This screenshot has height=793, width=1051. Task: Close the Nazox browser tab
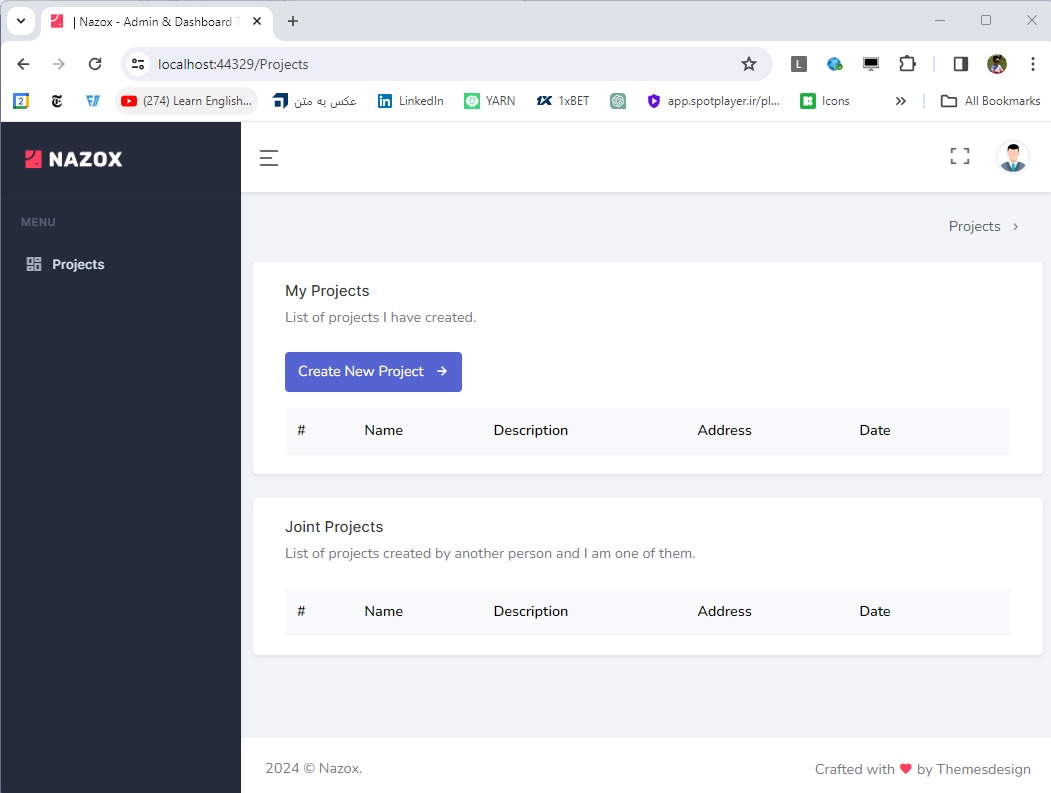[257, 21]
